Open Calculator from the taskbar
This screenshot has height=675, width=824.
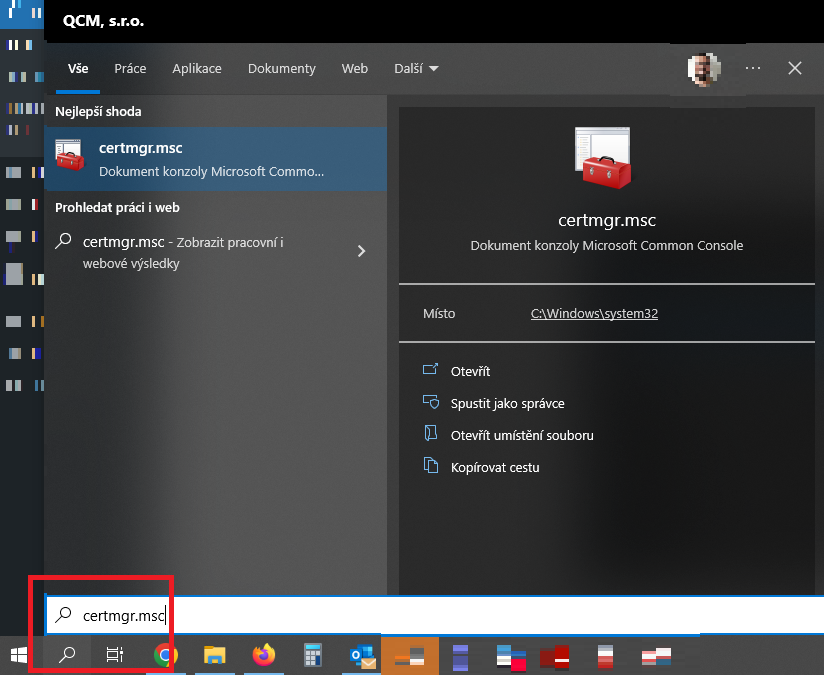[x=312, y=655]
